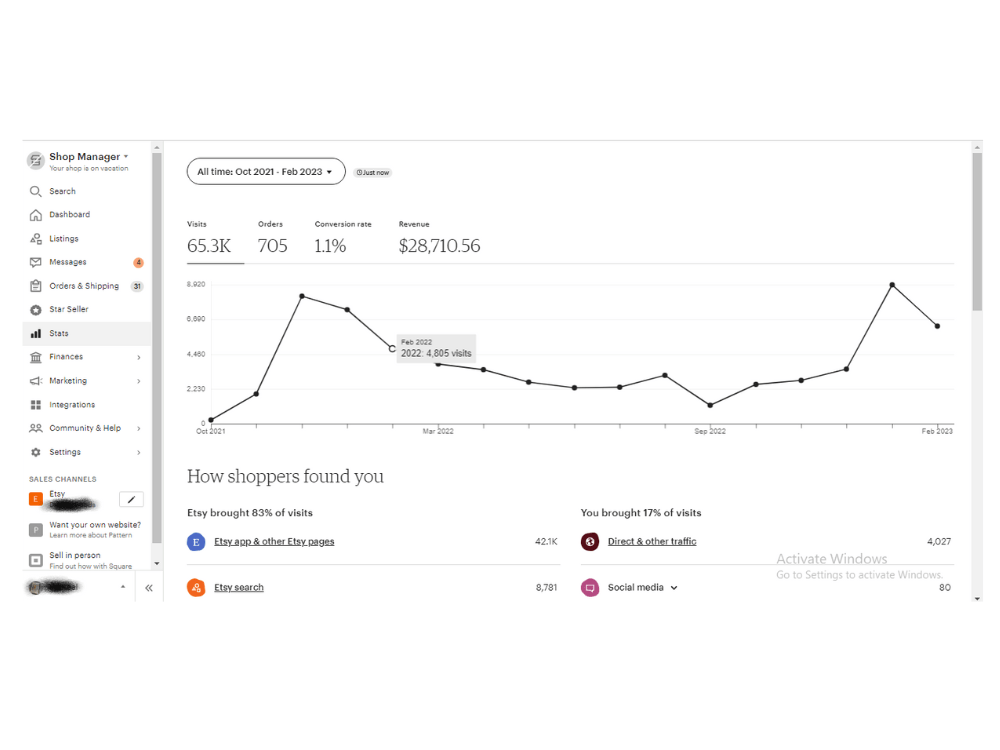Open the Orders & Shipping clipboard icon
The height and width of the screenshot is (750, 1000).
point(36,286)
